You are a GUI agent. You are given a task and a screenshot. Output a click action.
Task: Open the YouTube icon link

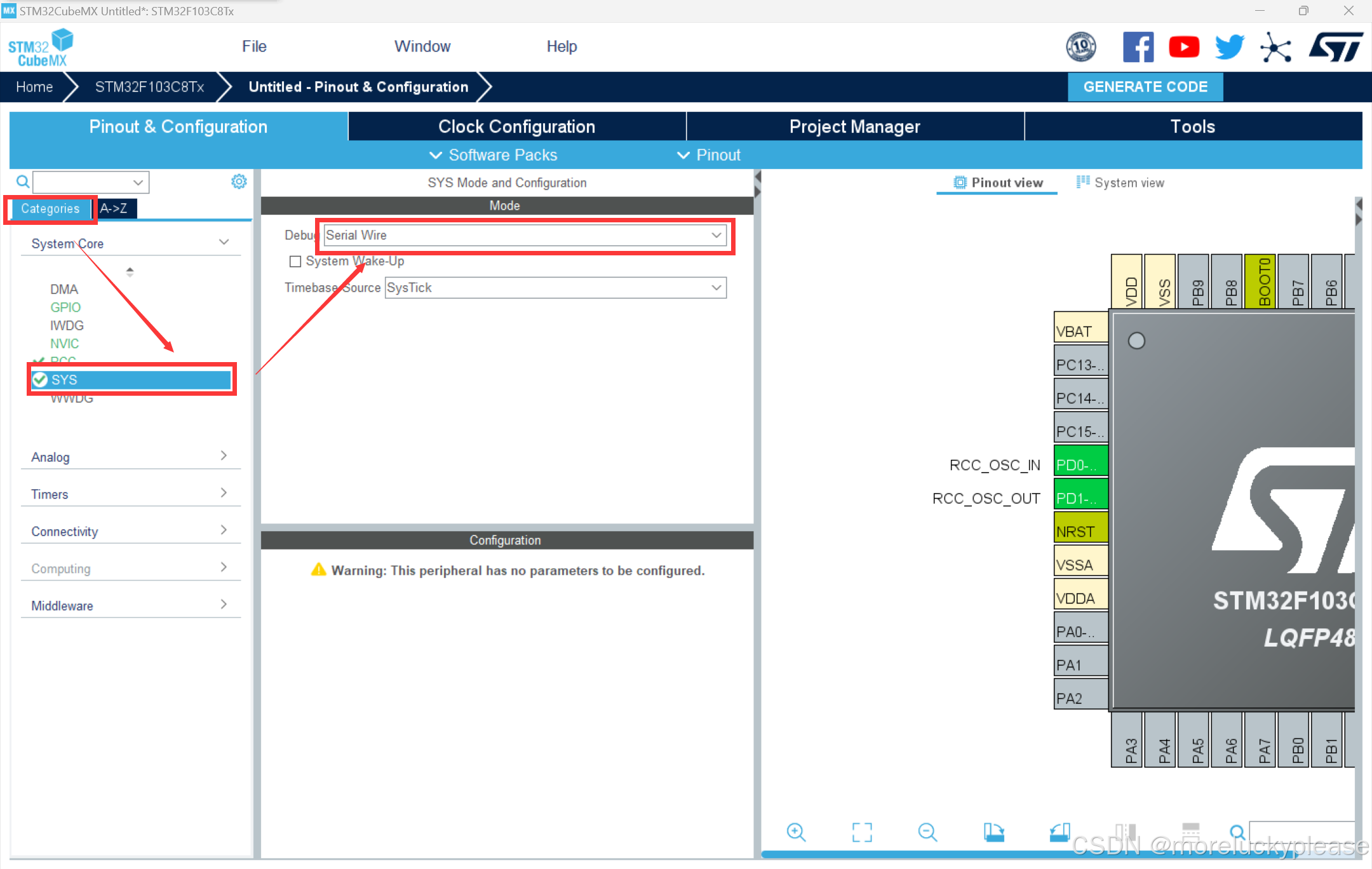[1183, 47]
